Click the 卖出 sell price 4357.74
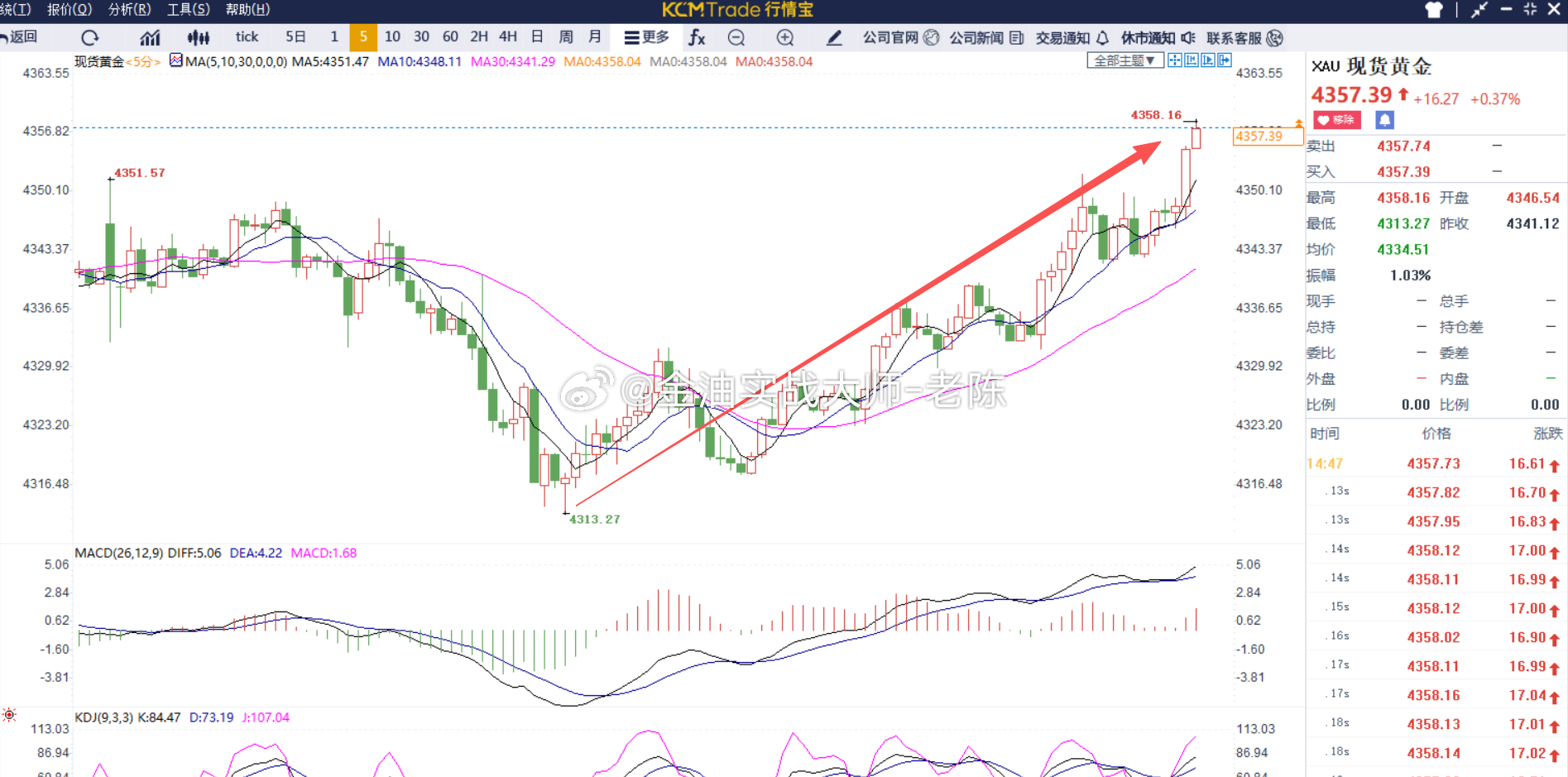 click(x=1403, y=146)
